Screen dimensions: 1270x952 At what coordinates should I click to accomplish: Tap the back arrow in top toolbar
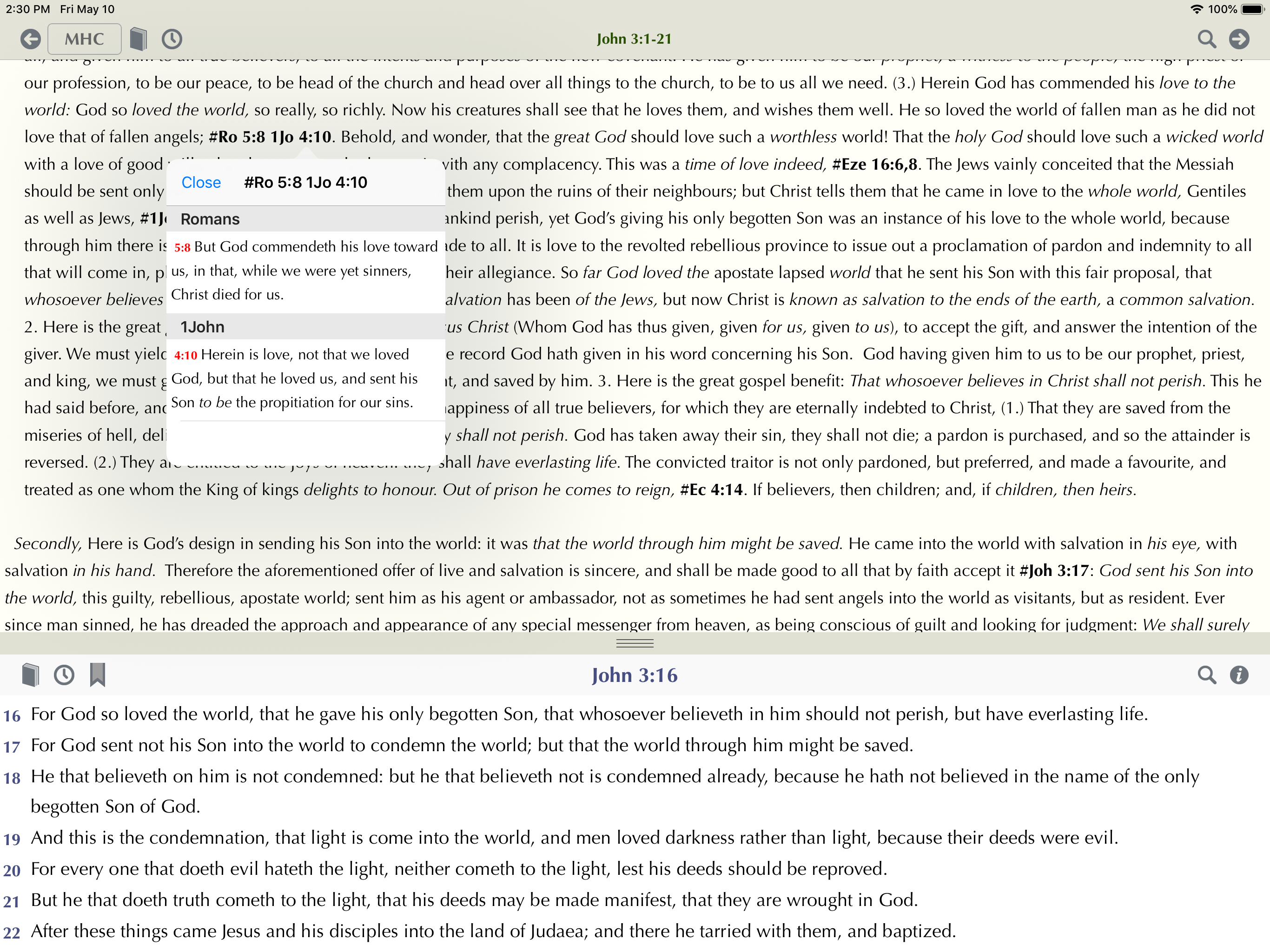point(30,39)
